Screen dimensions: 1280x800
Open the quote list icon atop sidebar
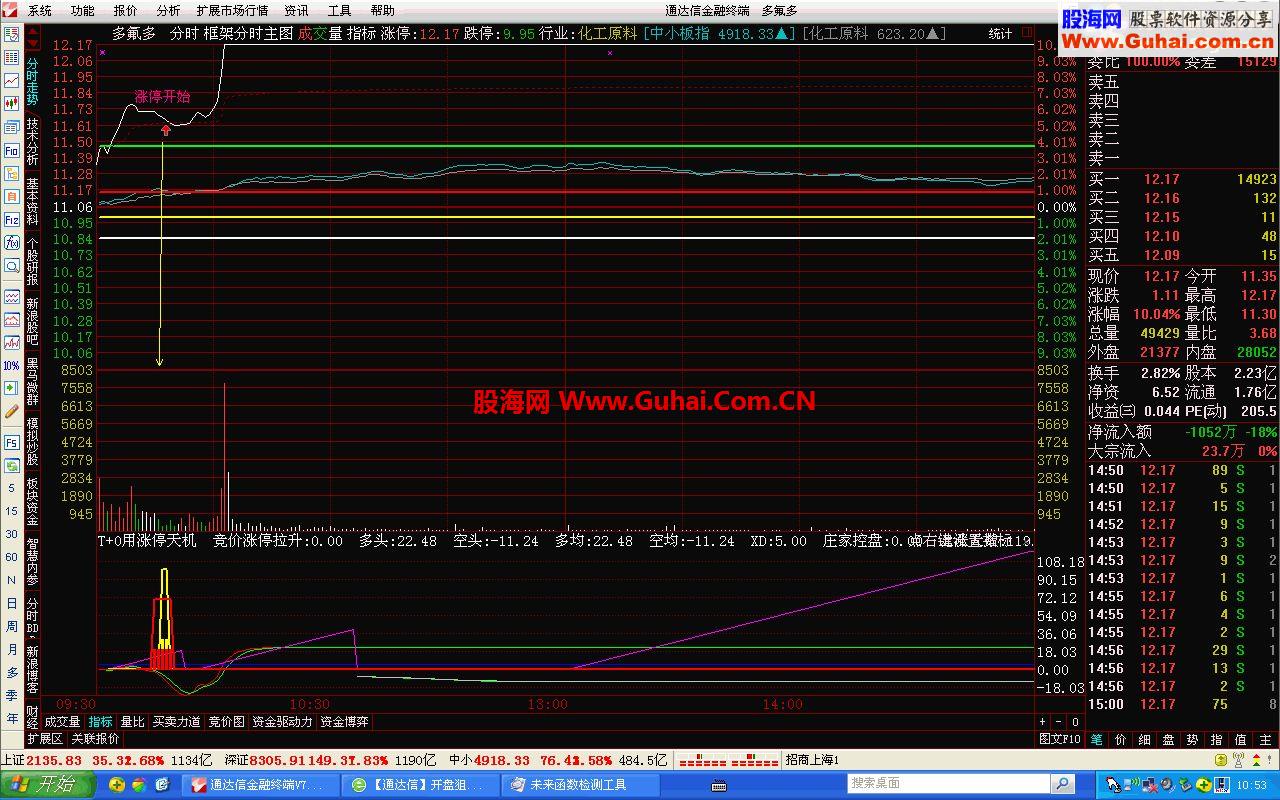[11, 34]
